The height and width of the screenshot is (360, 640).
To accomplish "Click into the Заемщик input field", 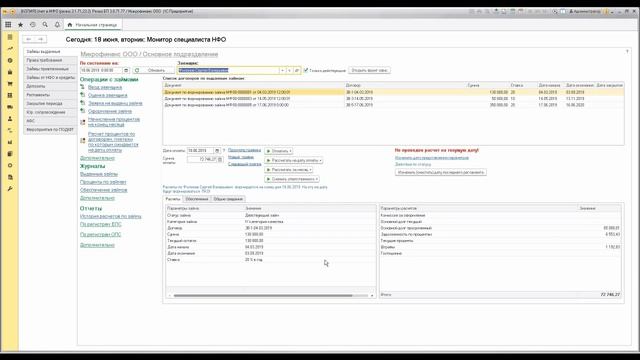I will [229, 70].
